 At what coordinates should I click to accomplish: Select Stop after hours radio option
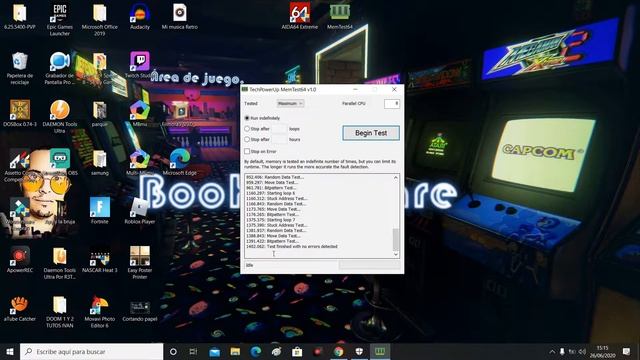pos(247,139)
